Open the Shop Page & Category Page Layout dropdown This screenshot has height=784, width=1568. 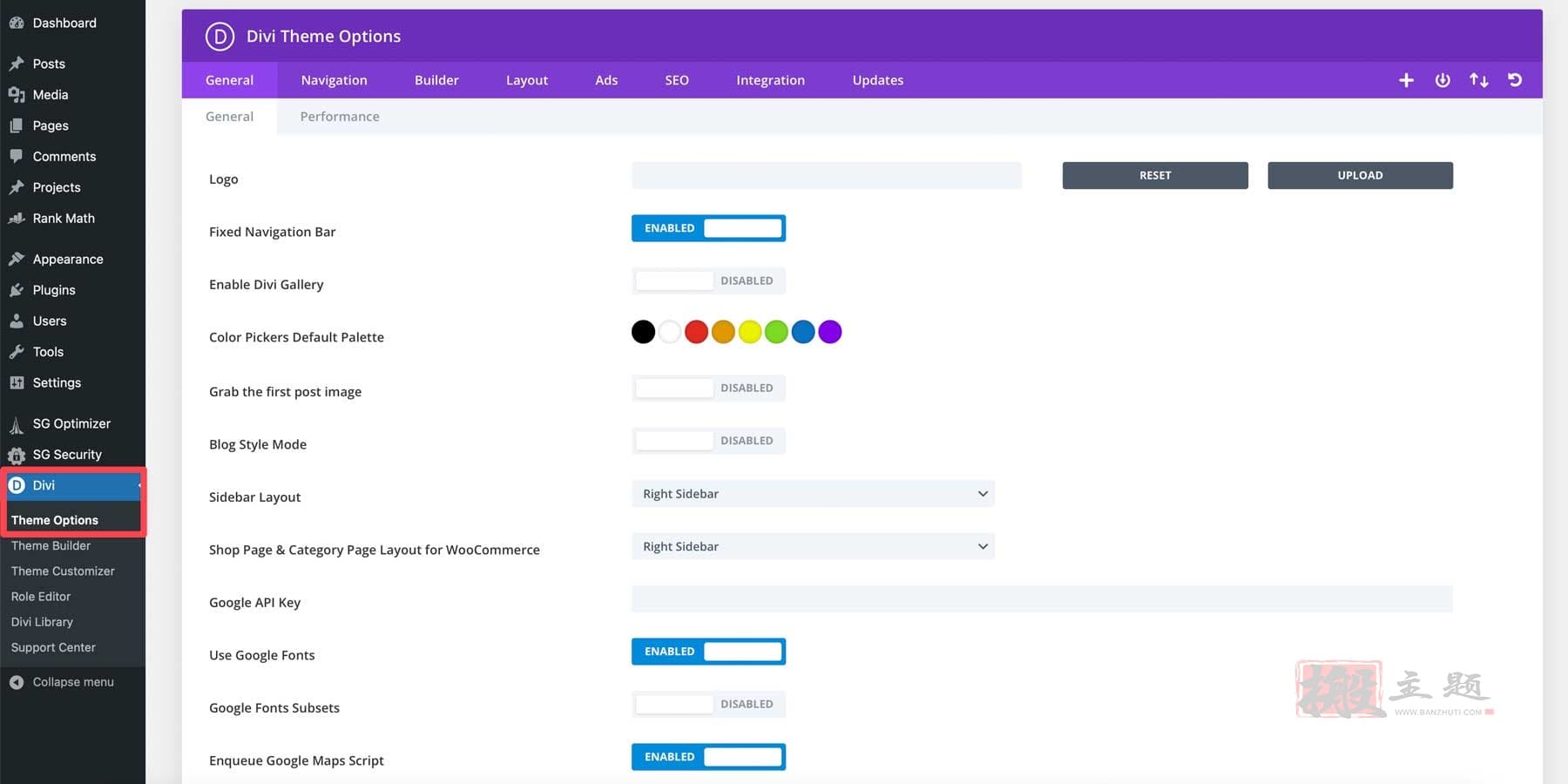point(813,546)
